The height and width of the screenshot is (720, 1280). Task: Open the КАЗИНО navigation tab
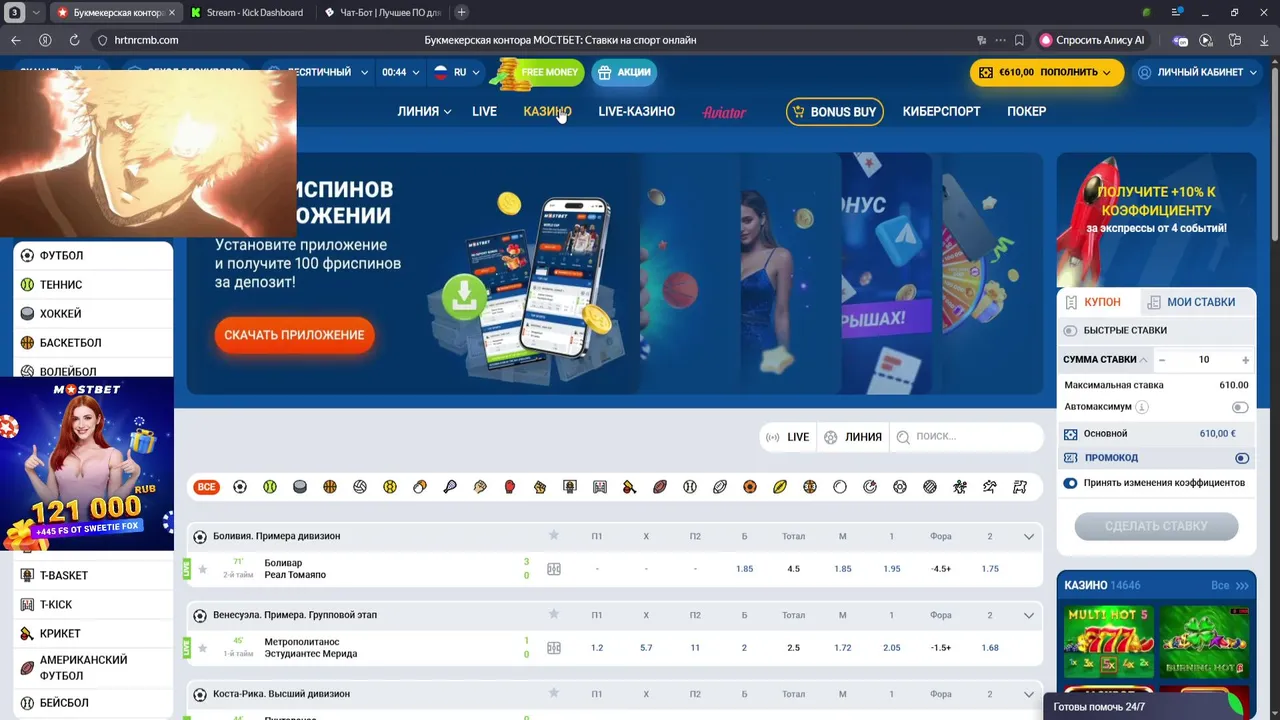pos(547,112)
